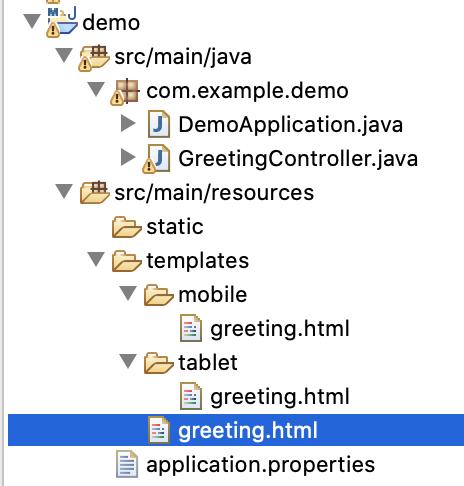Screen dimensions: 464x486
Task: Select the application.properties file label
Action: 261,465
